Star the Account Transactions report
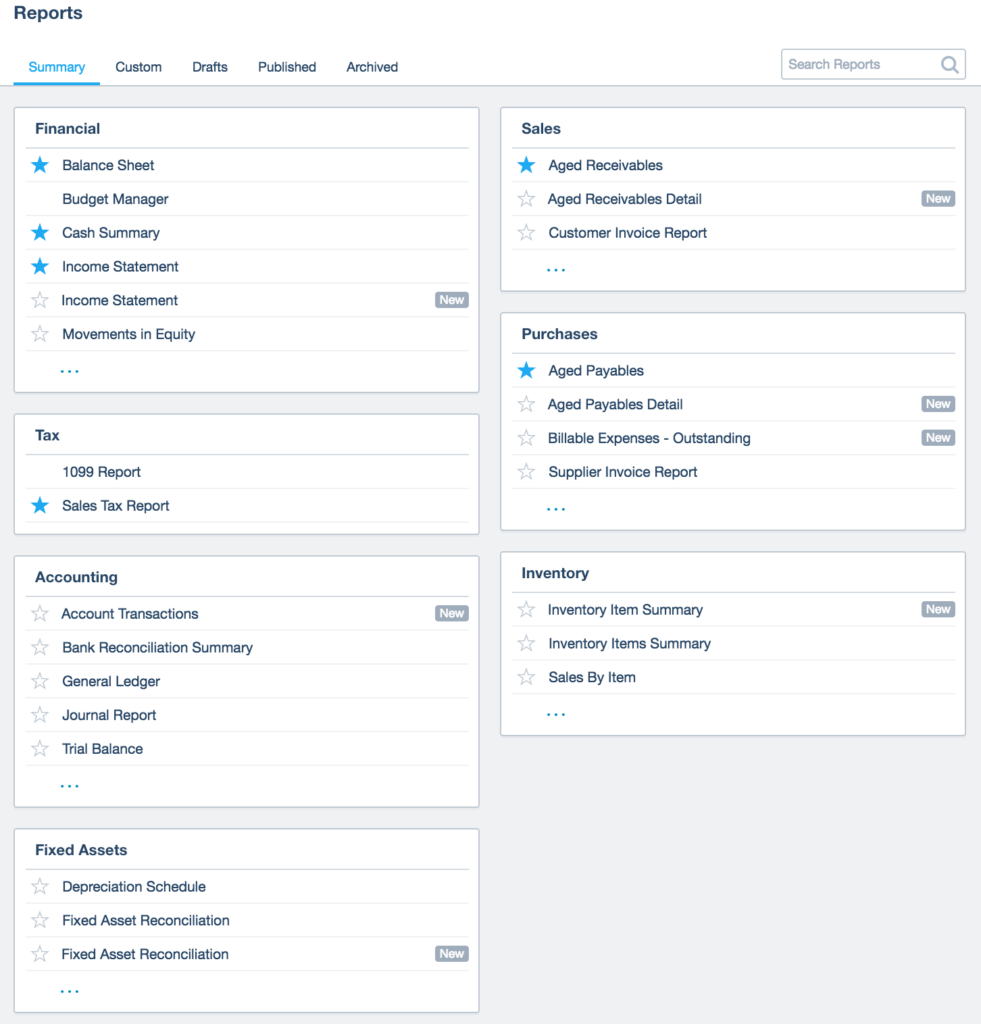This screenshot has width=981, height=1024. coord(39,613)
